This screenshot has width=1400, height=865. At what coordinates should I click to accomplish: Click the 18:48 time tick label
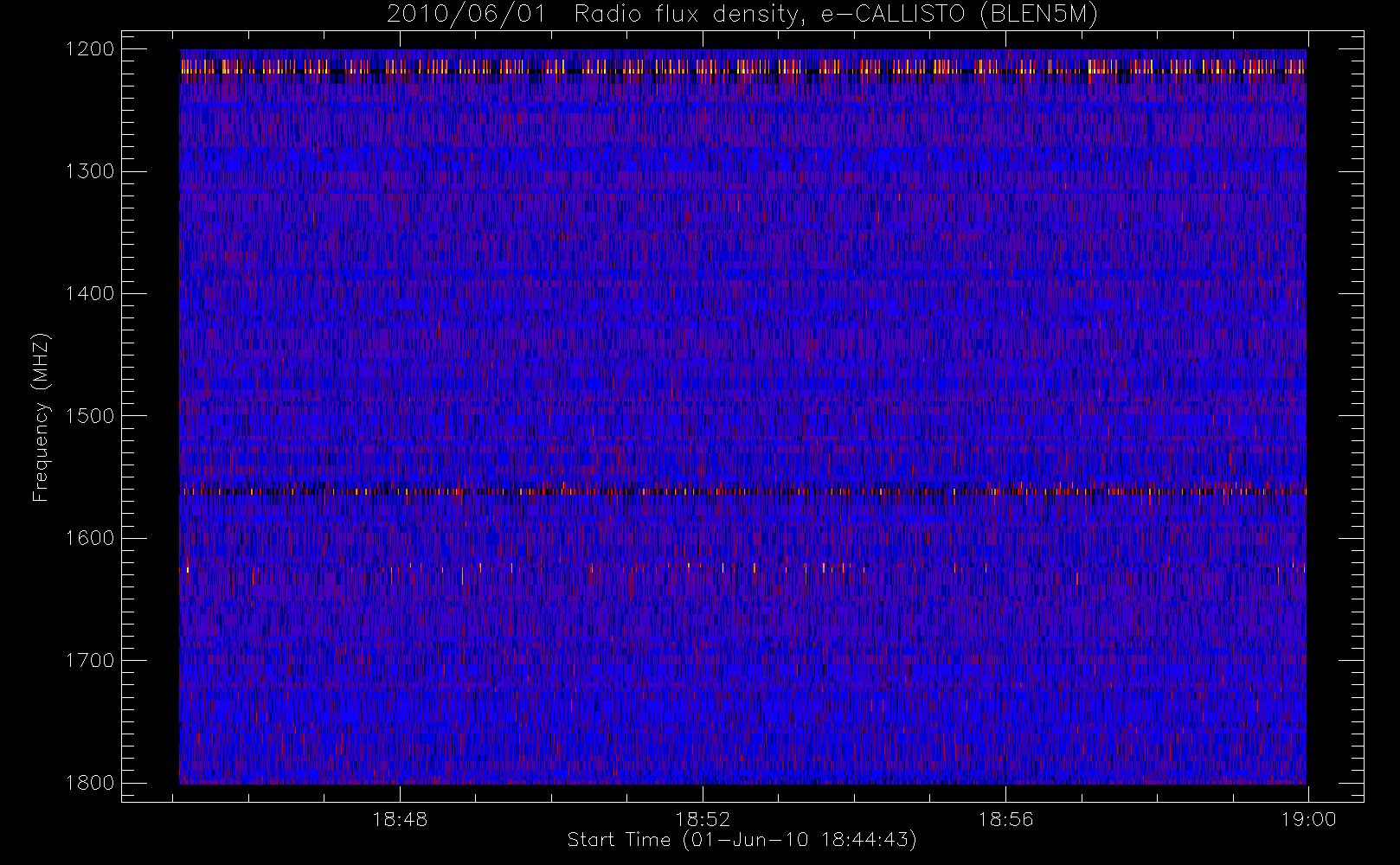pyautogui.click(x=400, y=819)
